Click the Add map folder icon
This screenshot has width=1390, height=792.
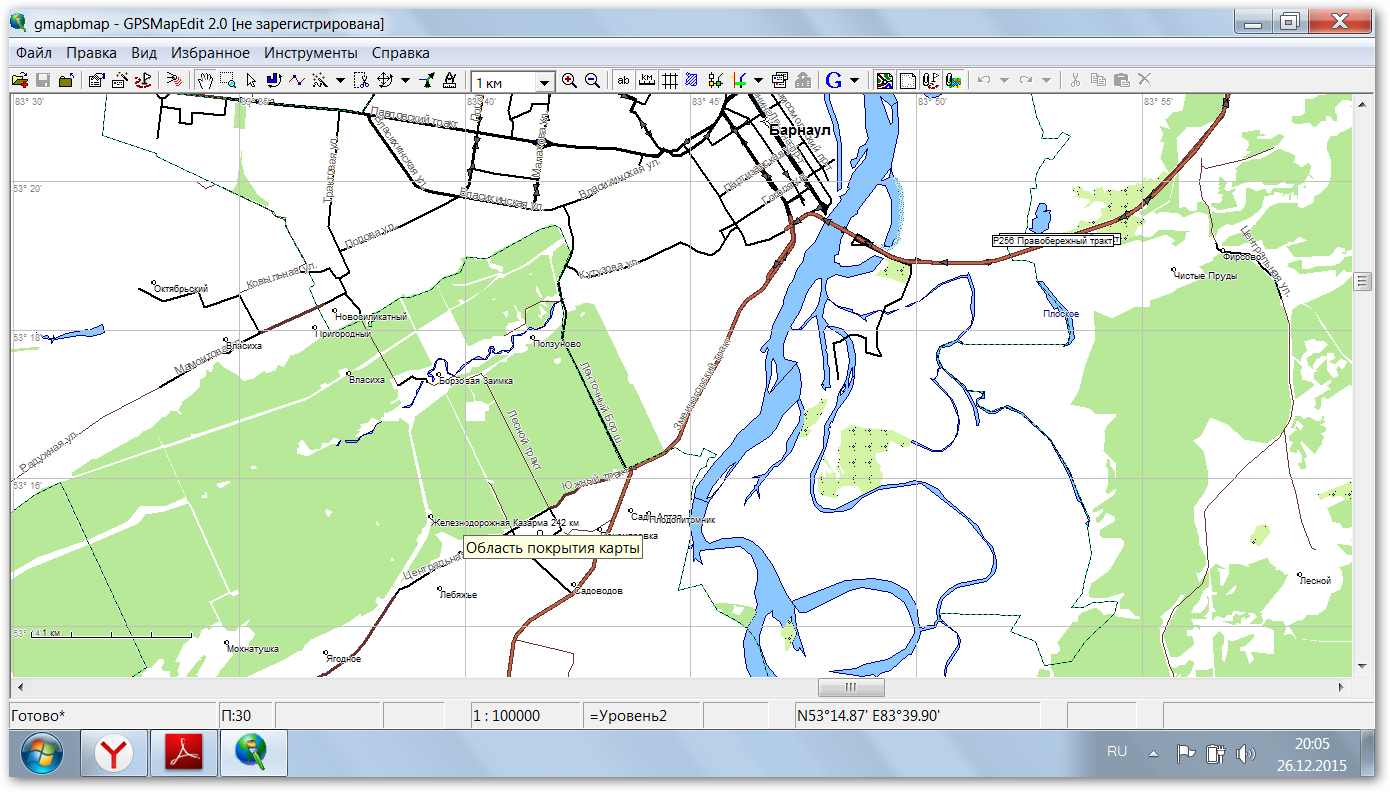65,80
